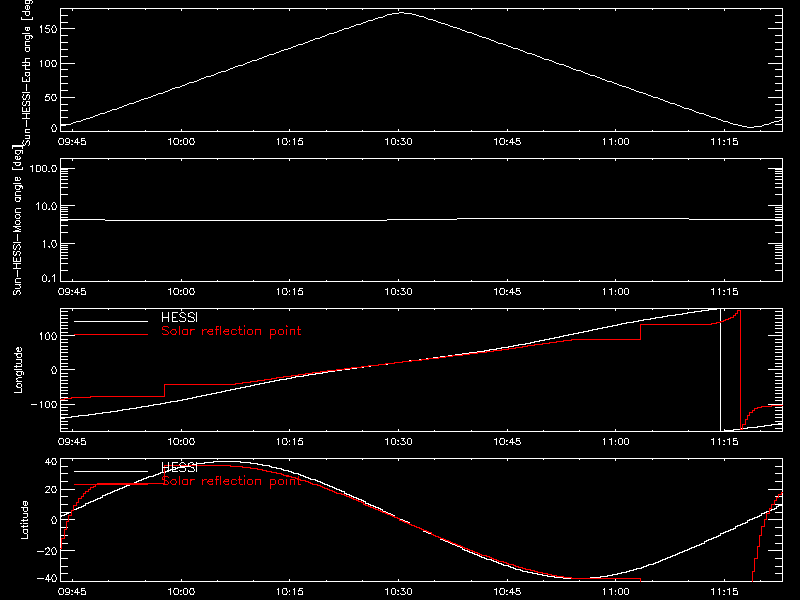800x600 pixels.
Task: Click the 09:45 label under the Latitude plot
Action: pyautogui.click(x=72, y=592)
